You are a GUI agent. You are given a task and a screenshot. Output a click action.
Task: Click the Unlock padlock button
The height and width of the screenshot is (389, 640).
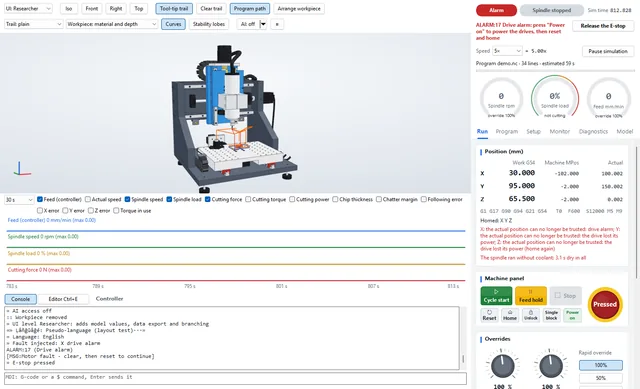pos(531,315)
